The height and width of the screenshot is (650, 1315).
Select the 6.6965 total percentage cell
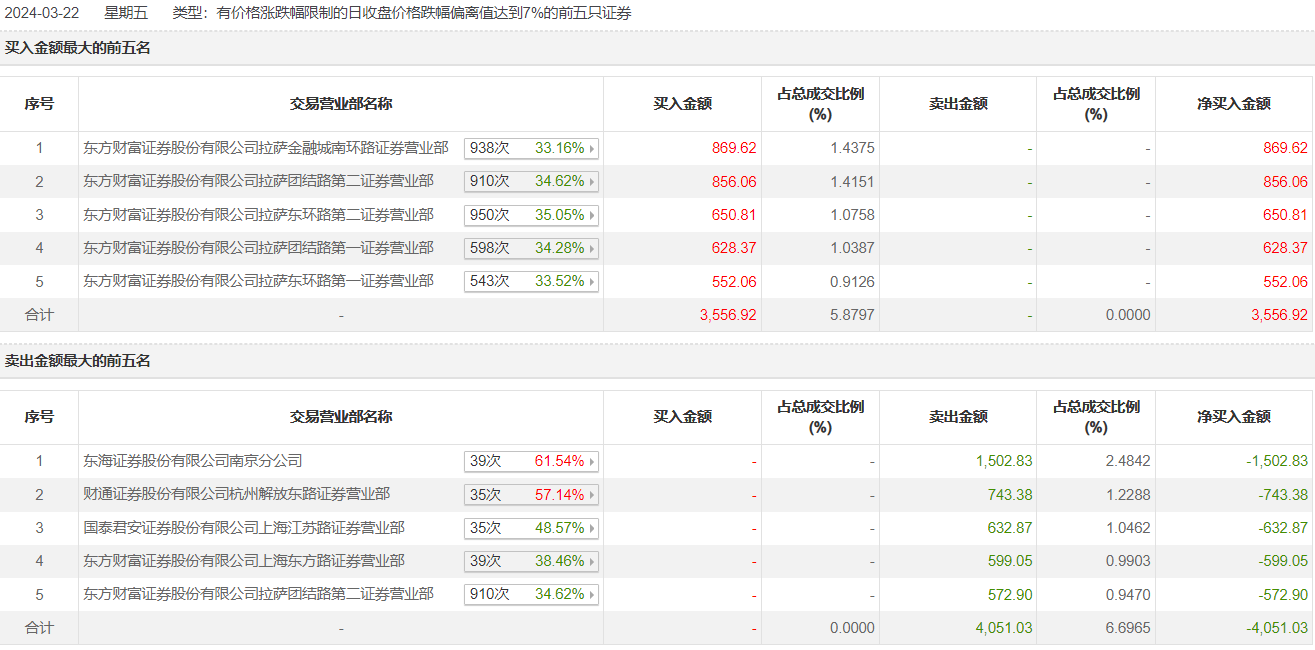tap(1128, 628)
